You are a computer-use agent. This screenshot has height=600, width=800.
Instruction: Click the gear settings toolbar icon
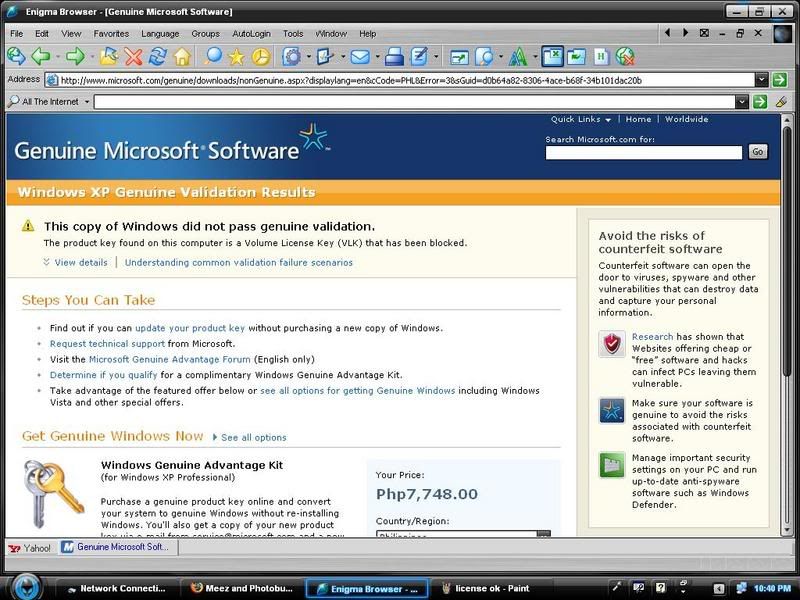tap(291, 57)
